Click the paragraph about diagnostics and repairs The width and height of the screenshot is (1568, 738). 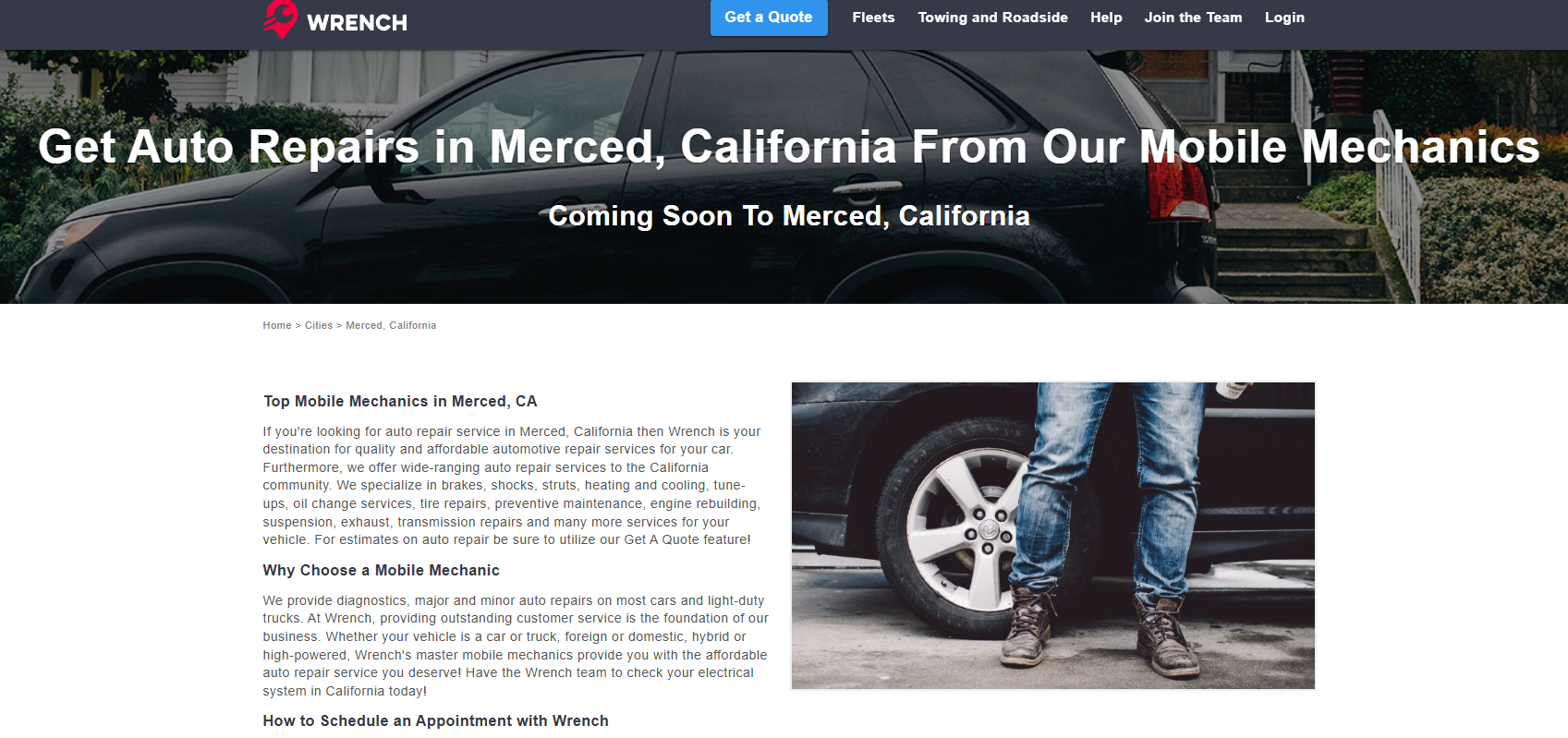[516, 646]
